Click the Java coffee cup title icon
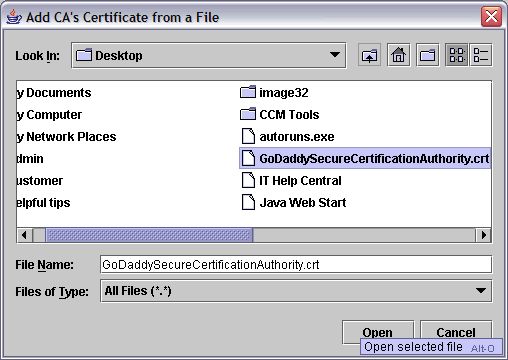Image resolution: width=508 pixels, height=360 pixels. click(14, 17)
